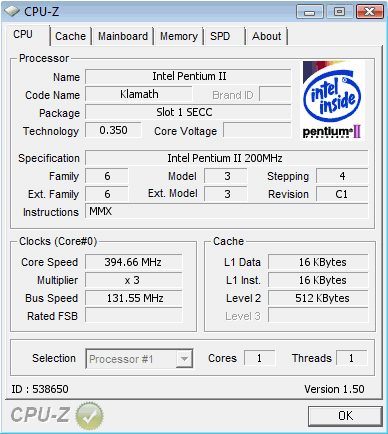Viewport: 388px width, 434px height.
Task: Click the OK button
Action: pos(345,416)
